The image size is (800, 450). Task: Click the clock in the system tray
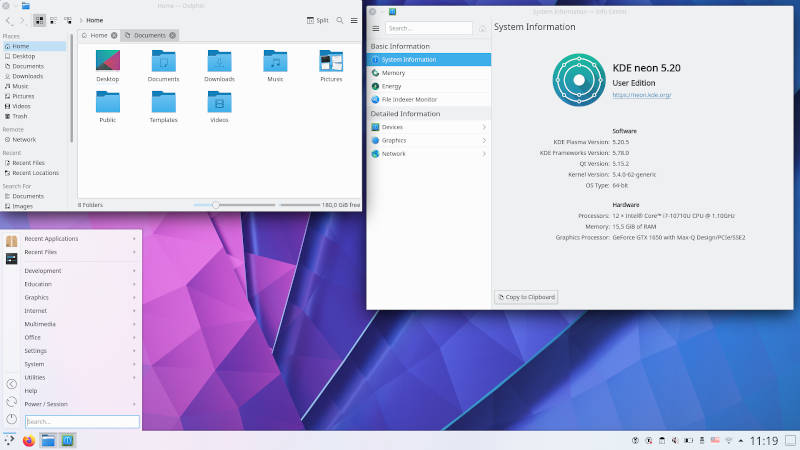(764, 441)
